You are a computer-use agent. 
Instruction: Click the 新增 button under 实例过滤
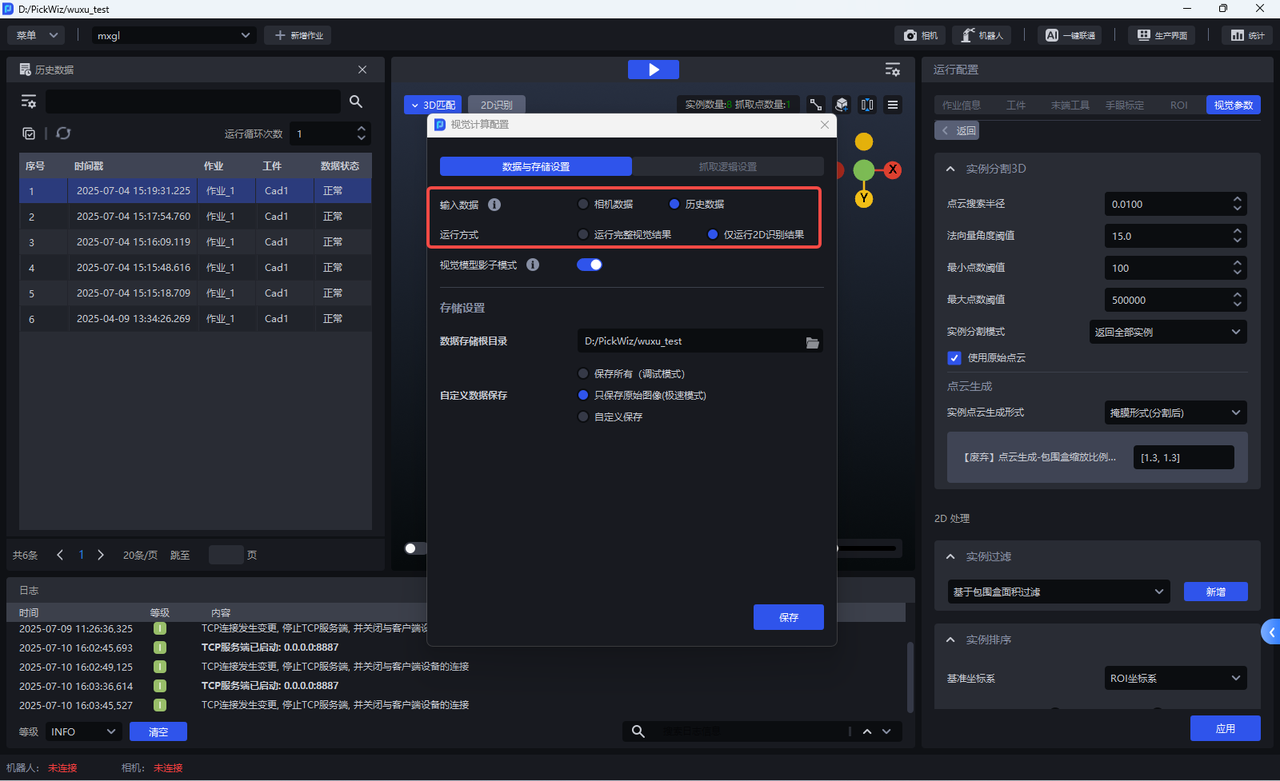pos(1215,592)
